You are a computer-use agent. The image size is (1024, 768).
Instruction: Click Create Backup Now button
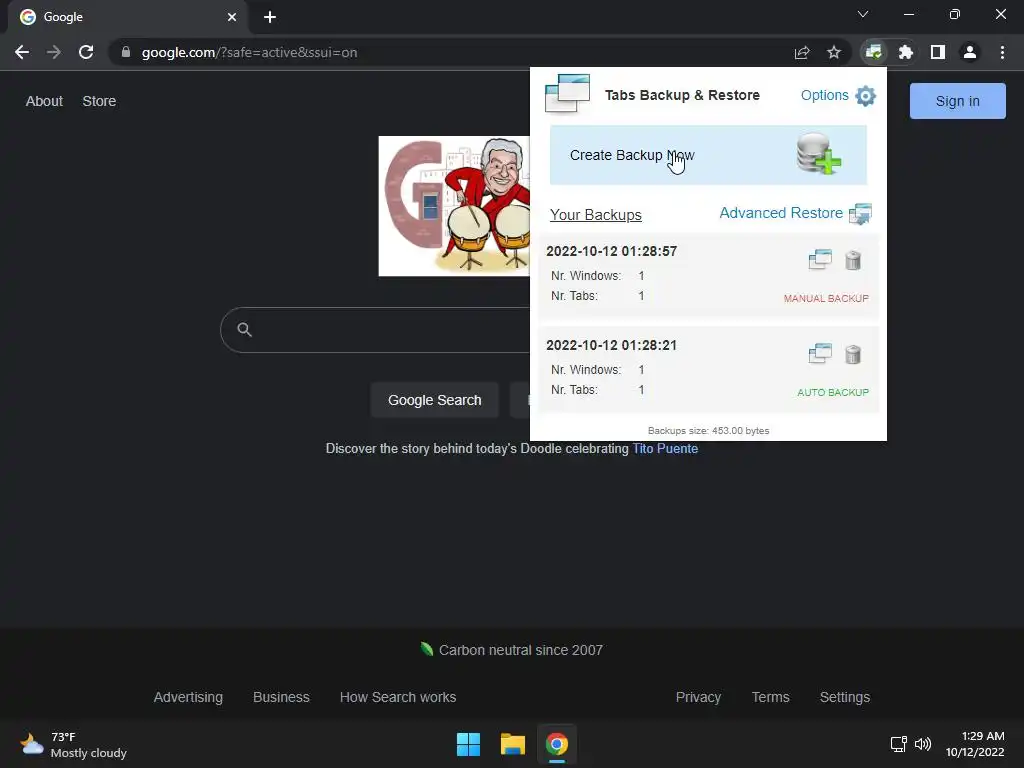tap(708, 155)
